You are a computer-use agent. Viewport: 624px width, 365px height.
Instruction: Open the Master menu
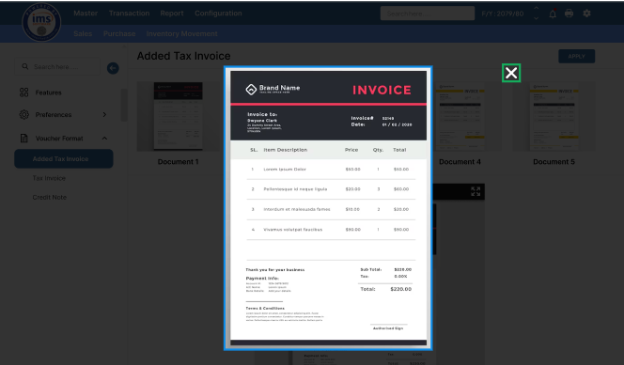click(x=86, y=13)
